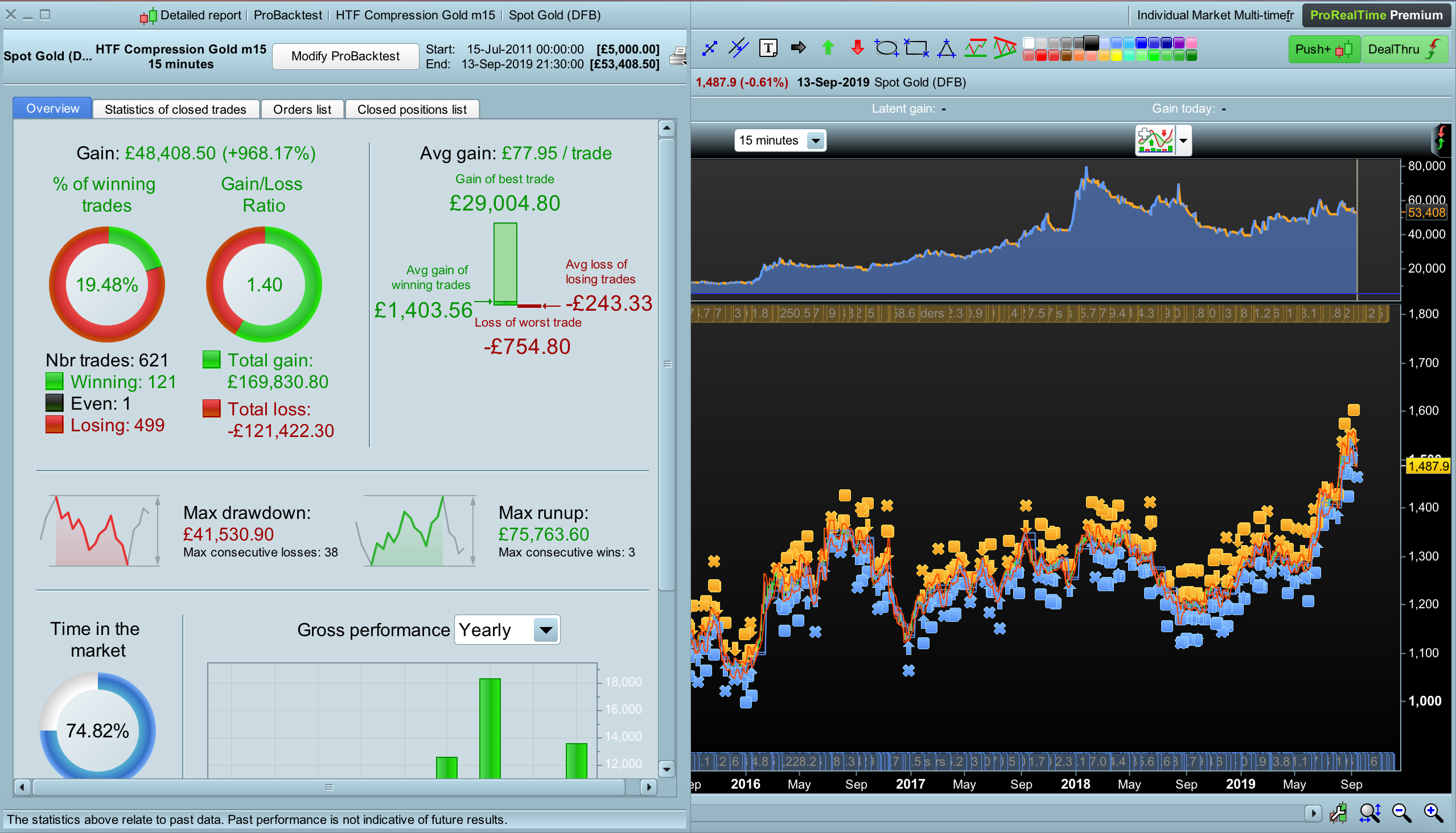
Task: Select the ellipse drawing tool
Action: (x=887, y=48)
